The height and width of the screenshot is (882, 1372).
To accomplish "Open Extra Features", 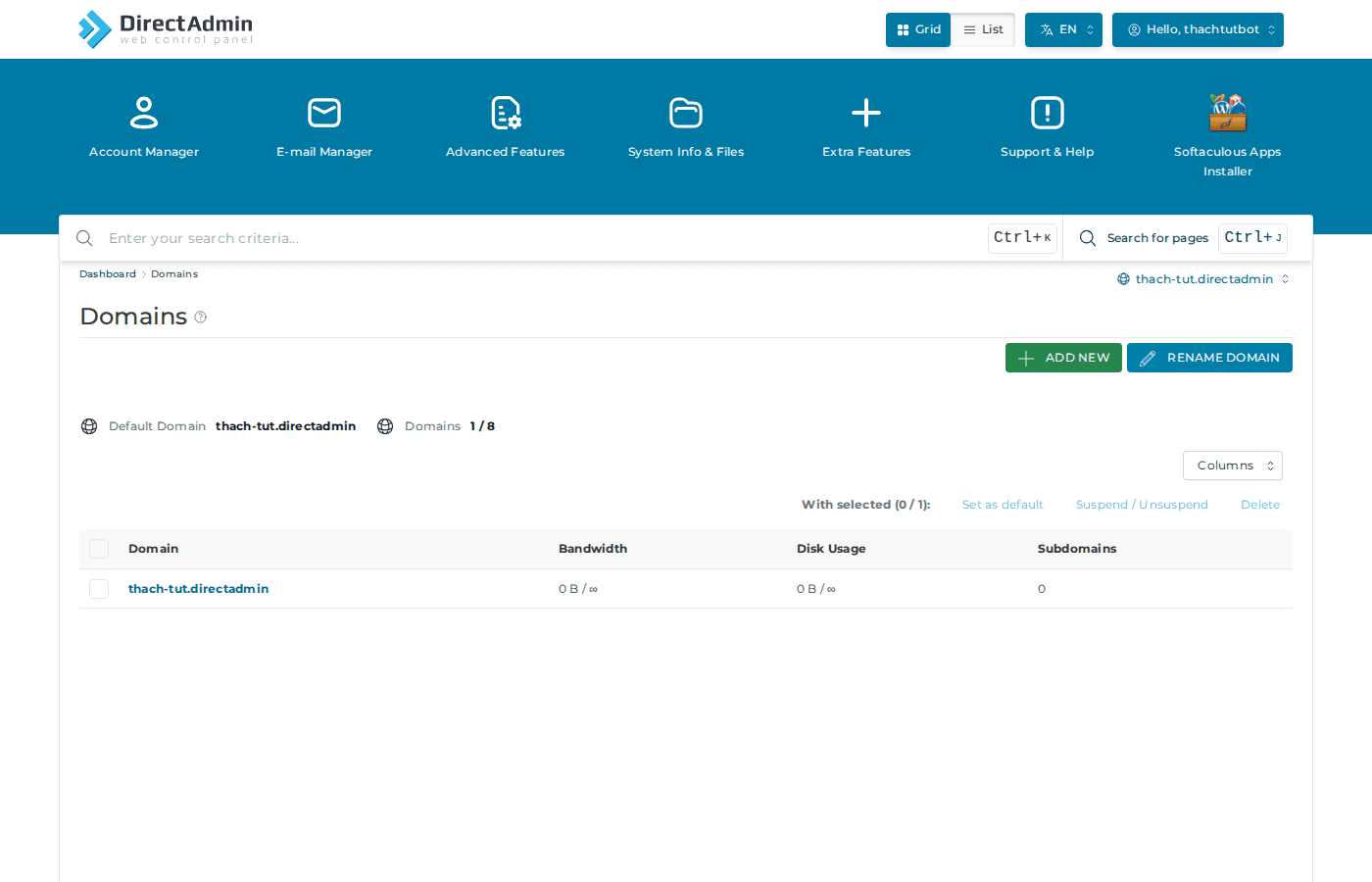I will (865, 127).
